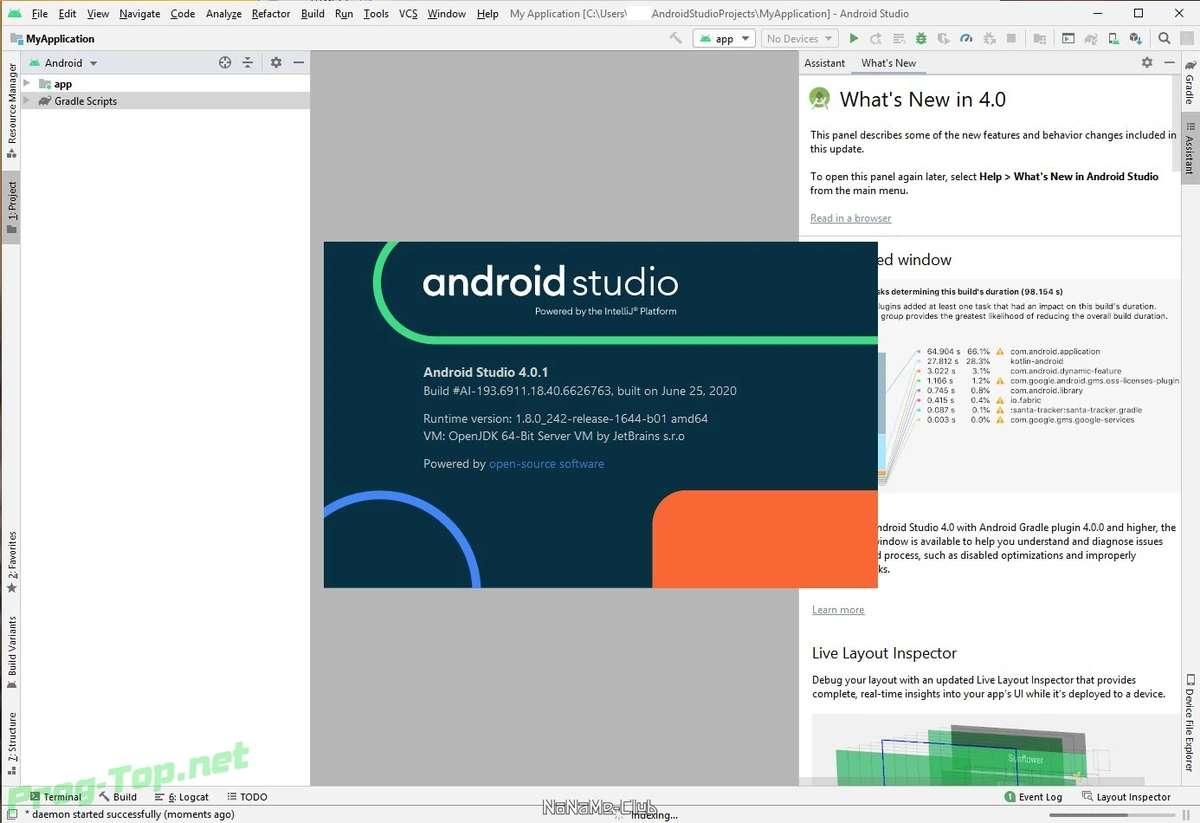Open the File menu

pos(40,14)
